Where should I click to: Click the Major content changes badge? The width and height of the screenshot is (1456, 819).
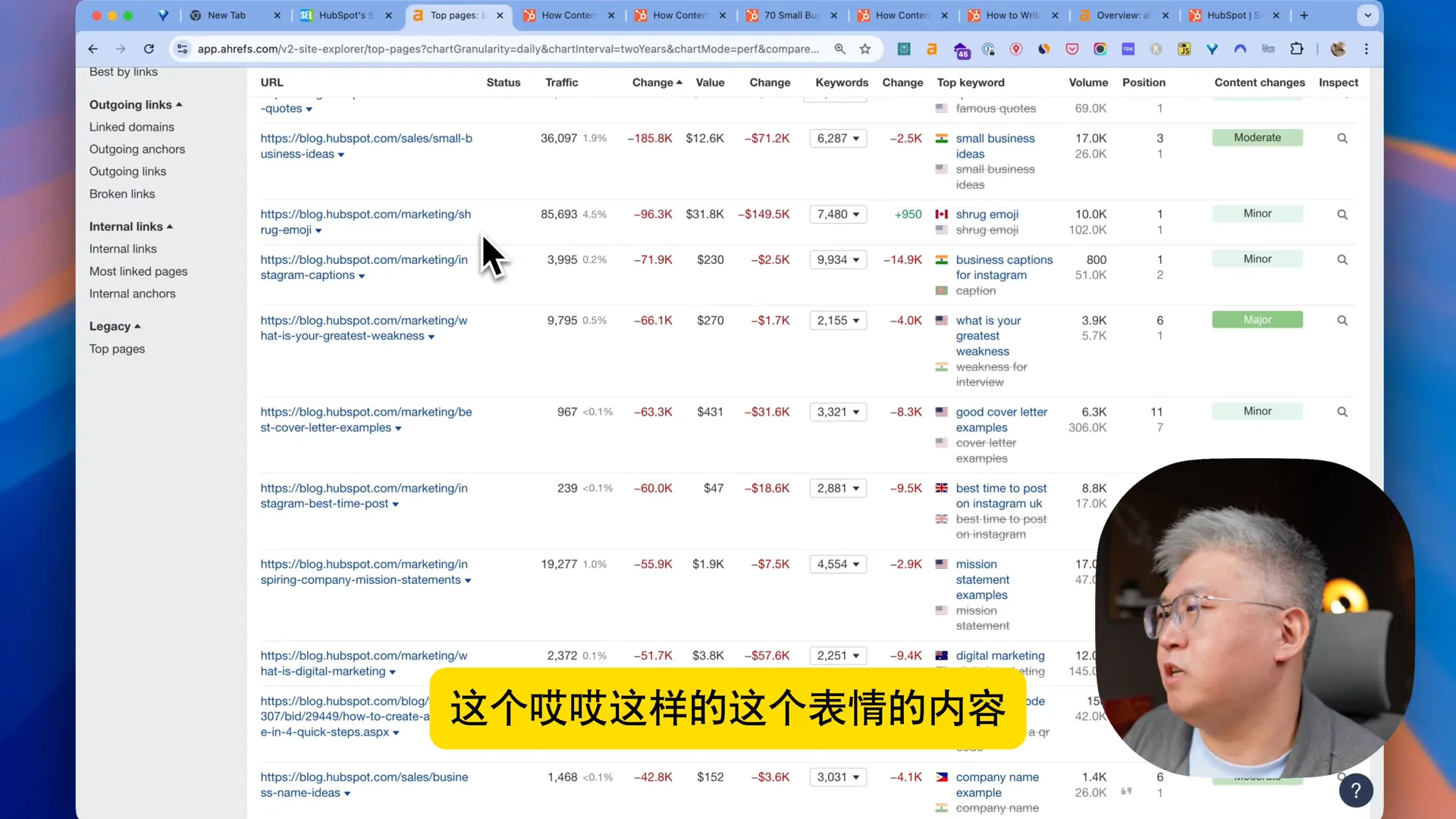coord(1257,319)
